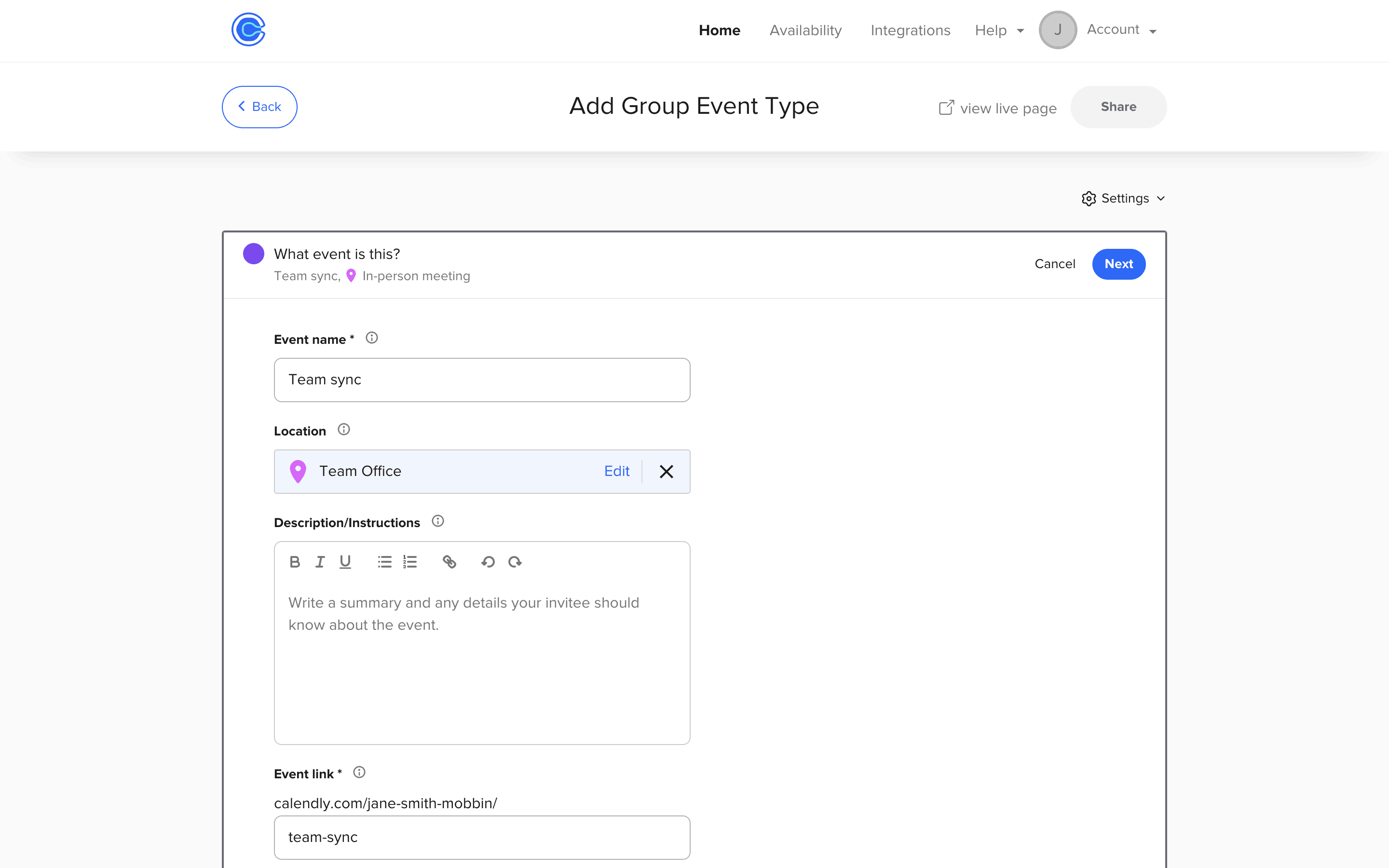Viewport: 1389px width, 868px height.
Task: Redo the last description edit
Action: coord(515,562)
